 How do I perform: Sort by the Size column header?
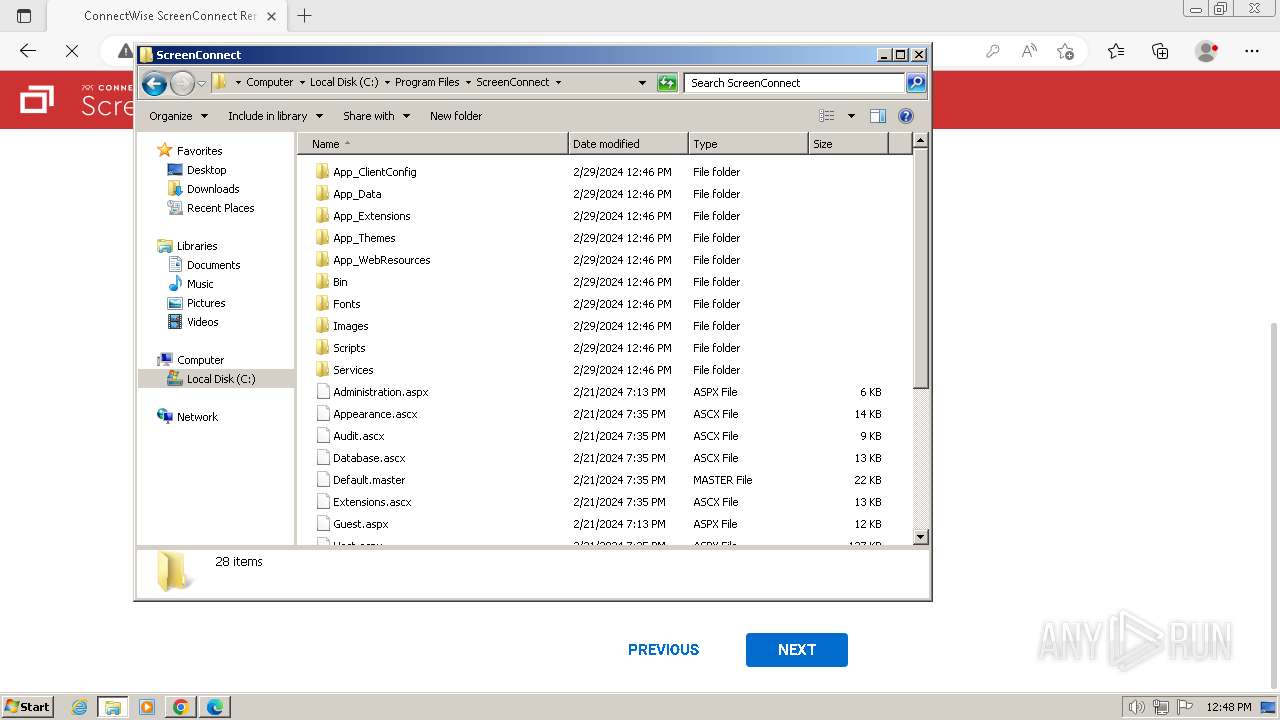(x=848, y=144)
